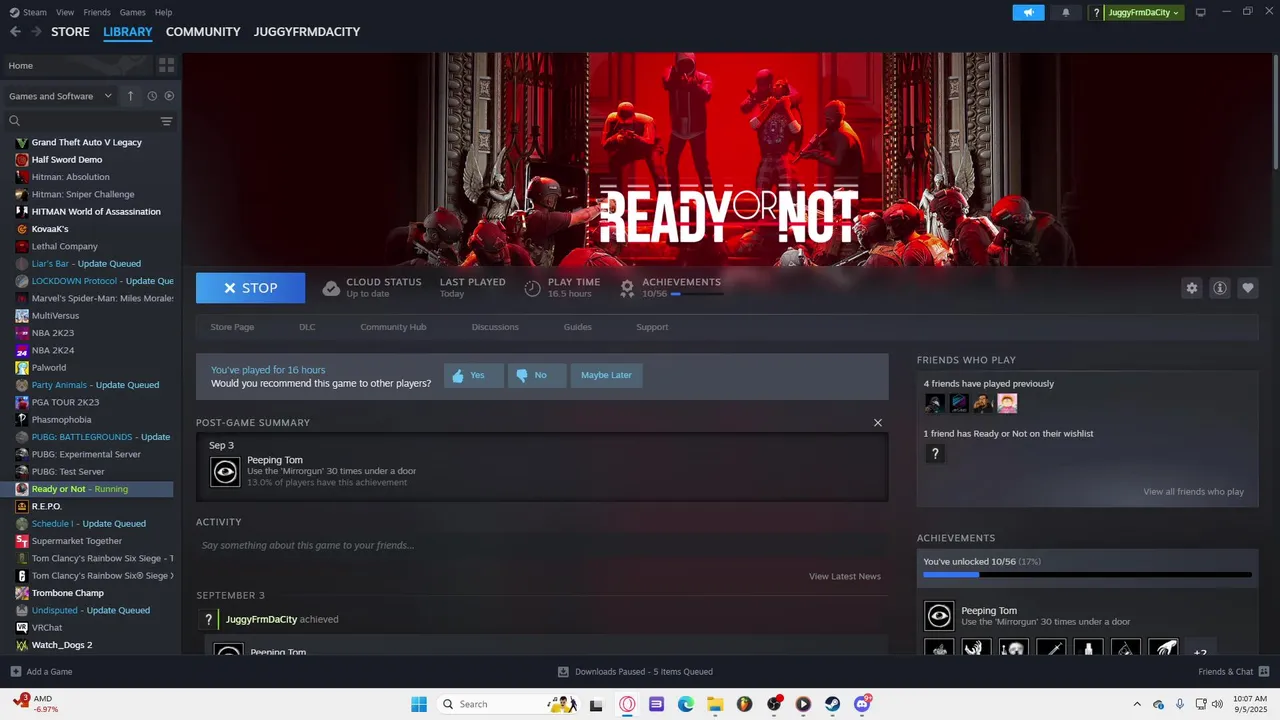This screenshot has height=720, width=1280.
Task: Show hidden system tray icons
Action: pyautogui.click(x=1136, y=704)
